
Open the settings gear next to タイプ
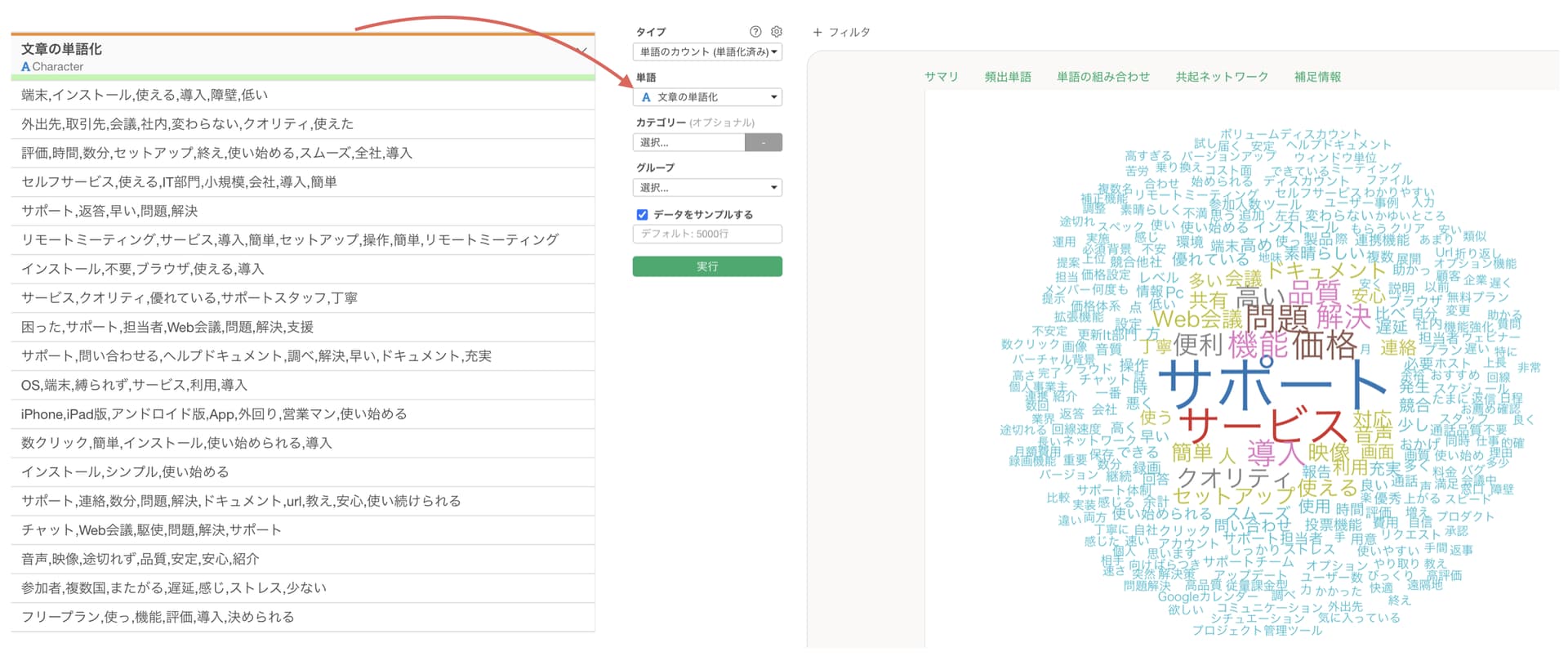pos(777,32)
